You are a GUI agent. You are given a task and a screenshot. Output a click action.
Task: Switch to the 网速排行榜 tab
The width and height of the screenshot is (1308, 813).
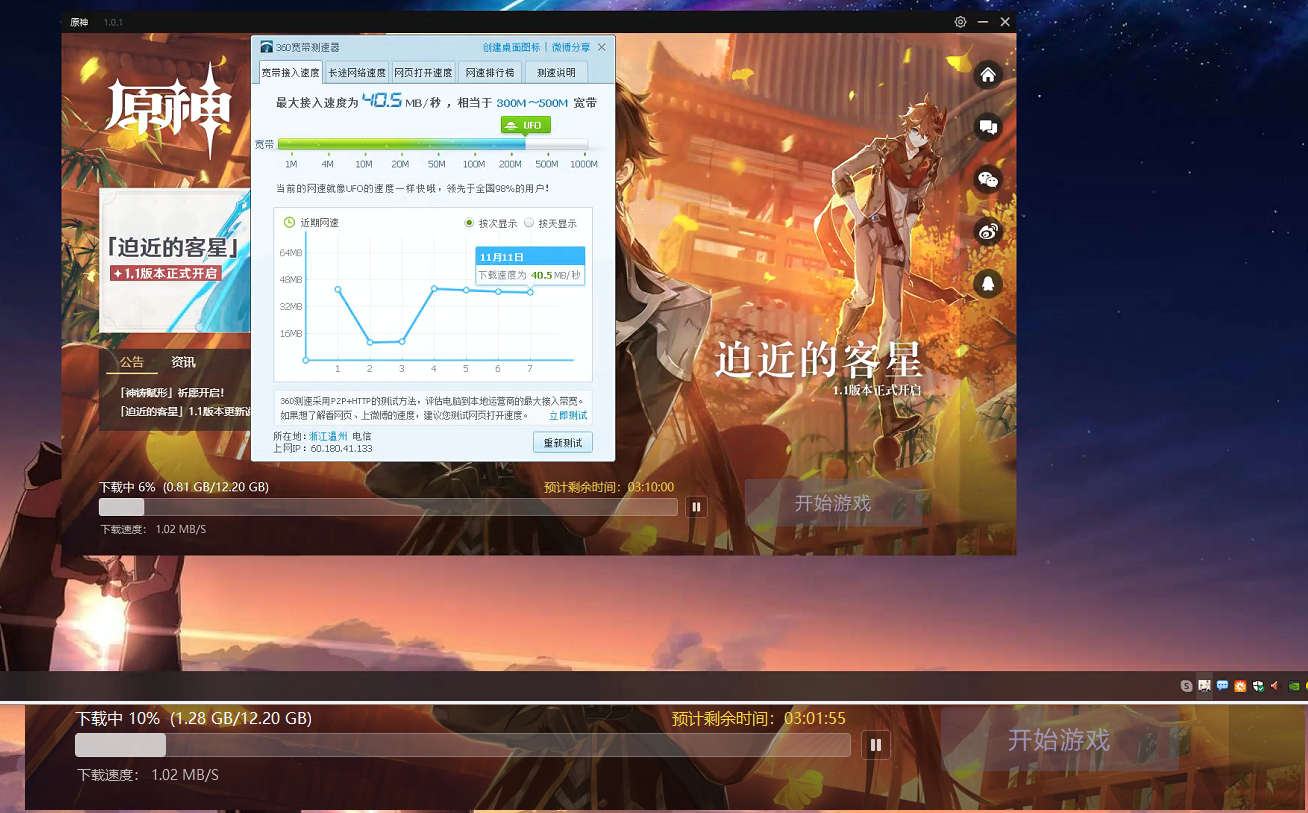(x=490, y=72)
